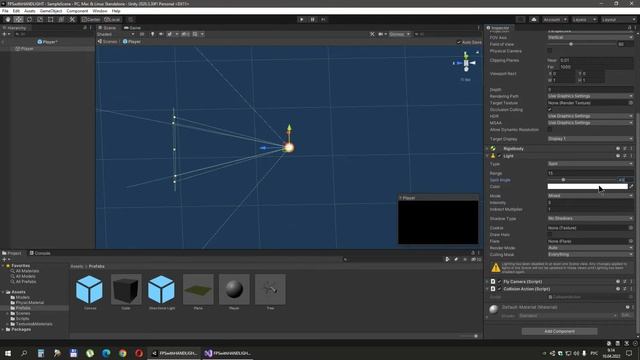Enable Physical Camera checkbox

click(550, 51)
